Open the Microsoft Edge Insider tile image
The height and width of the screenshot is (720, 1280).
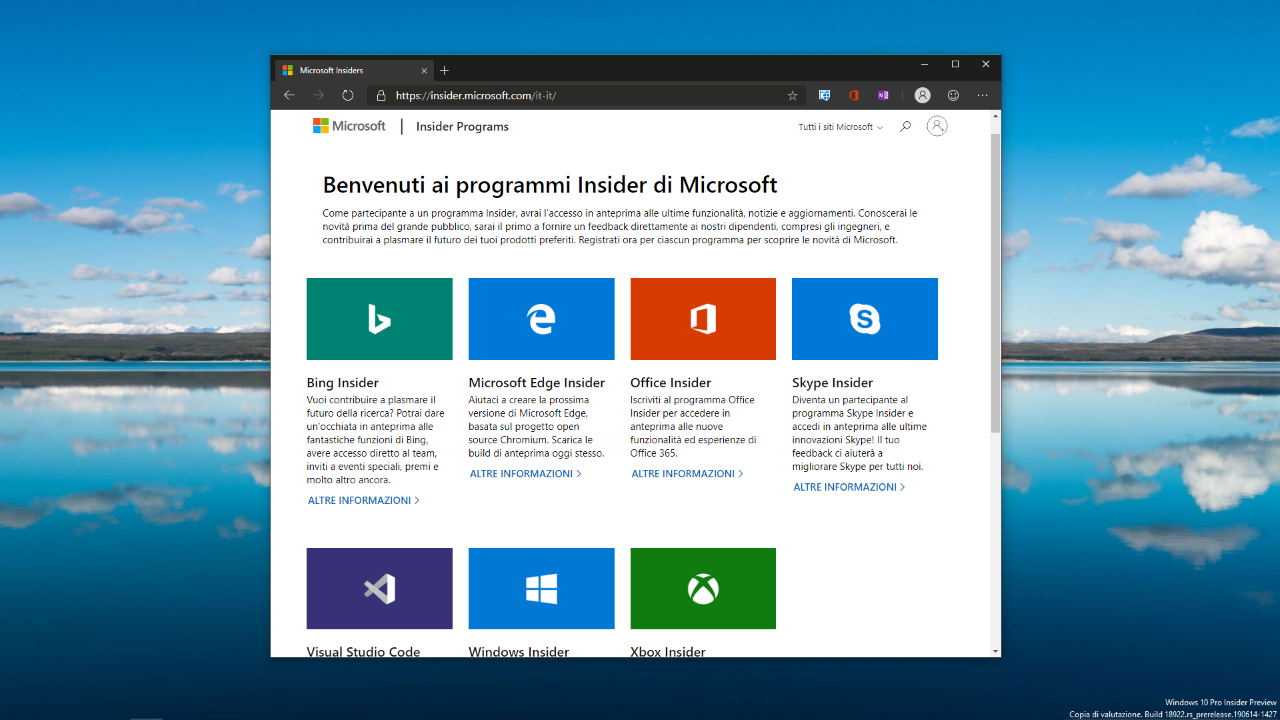pyautogui.click(x=541, y=319)
